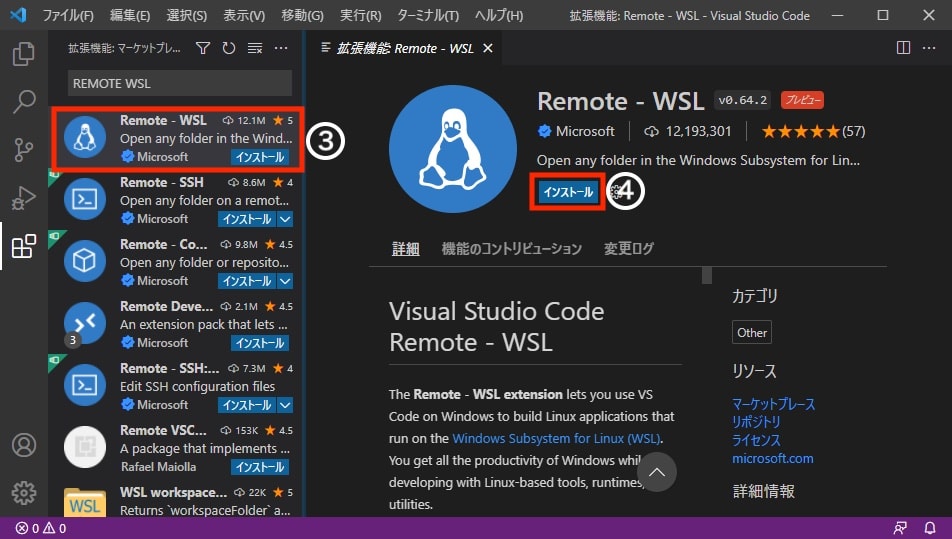Screen dimensions: 952x539
Task: Open editor more actions ellipsis
Action: pos(929,48)
